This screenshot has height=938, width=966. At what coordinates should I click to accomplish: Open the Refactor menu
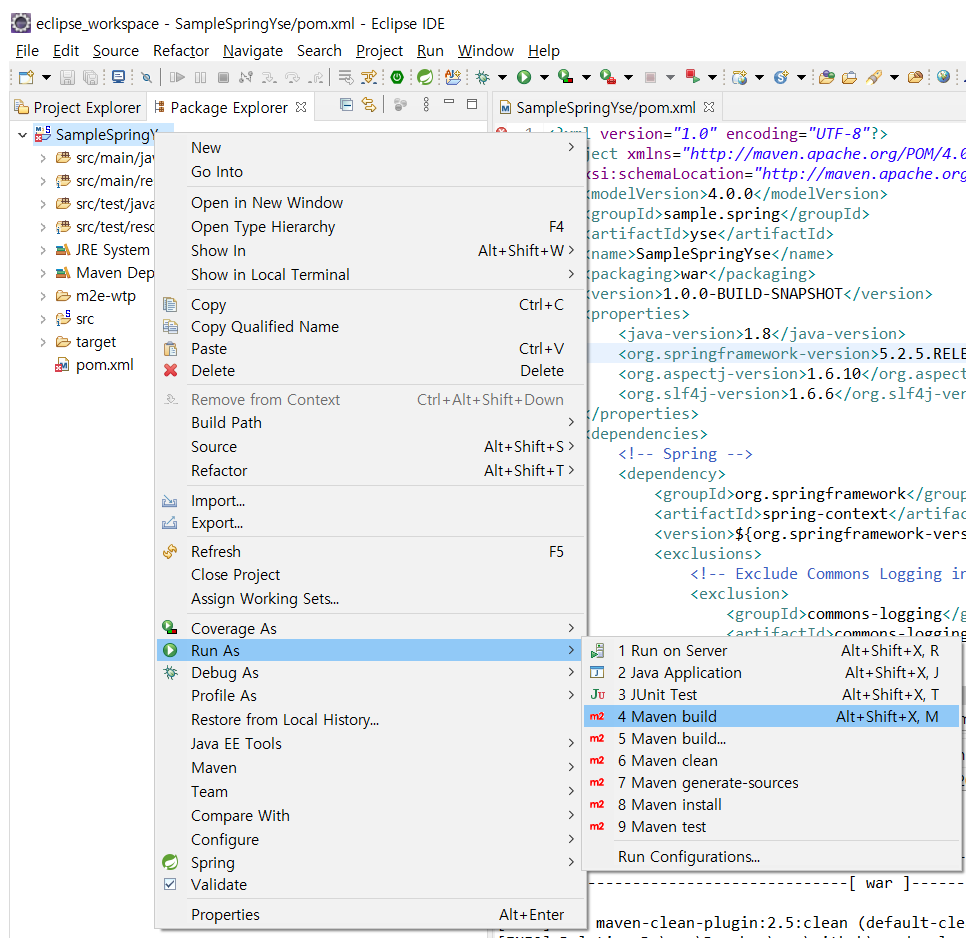(x=181, y=51)
